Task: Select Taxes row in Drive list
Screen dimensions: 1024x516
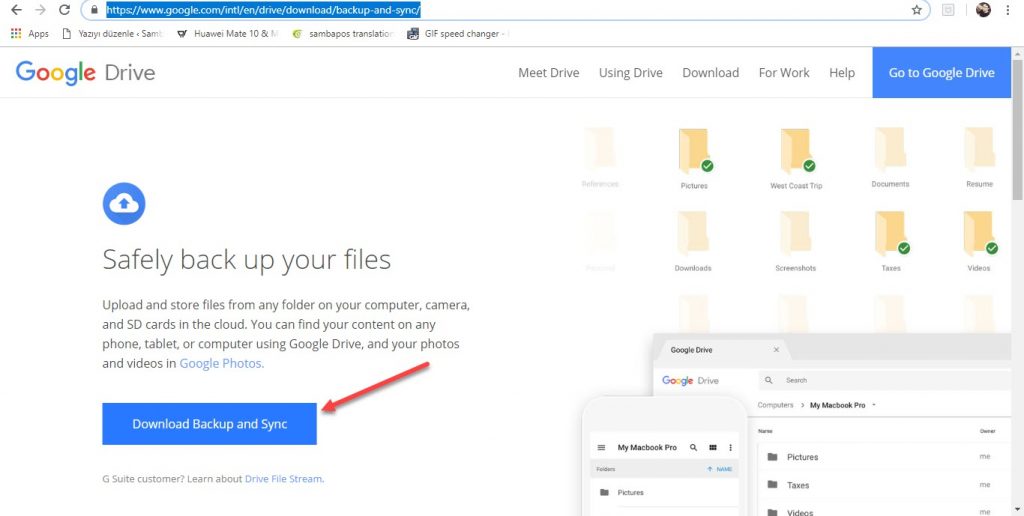Action: 884,485
